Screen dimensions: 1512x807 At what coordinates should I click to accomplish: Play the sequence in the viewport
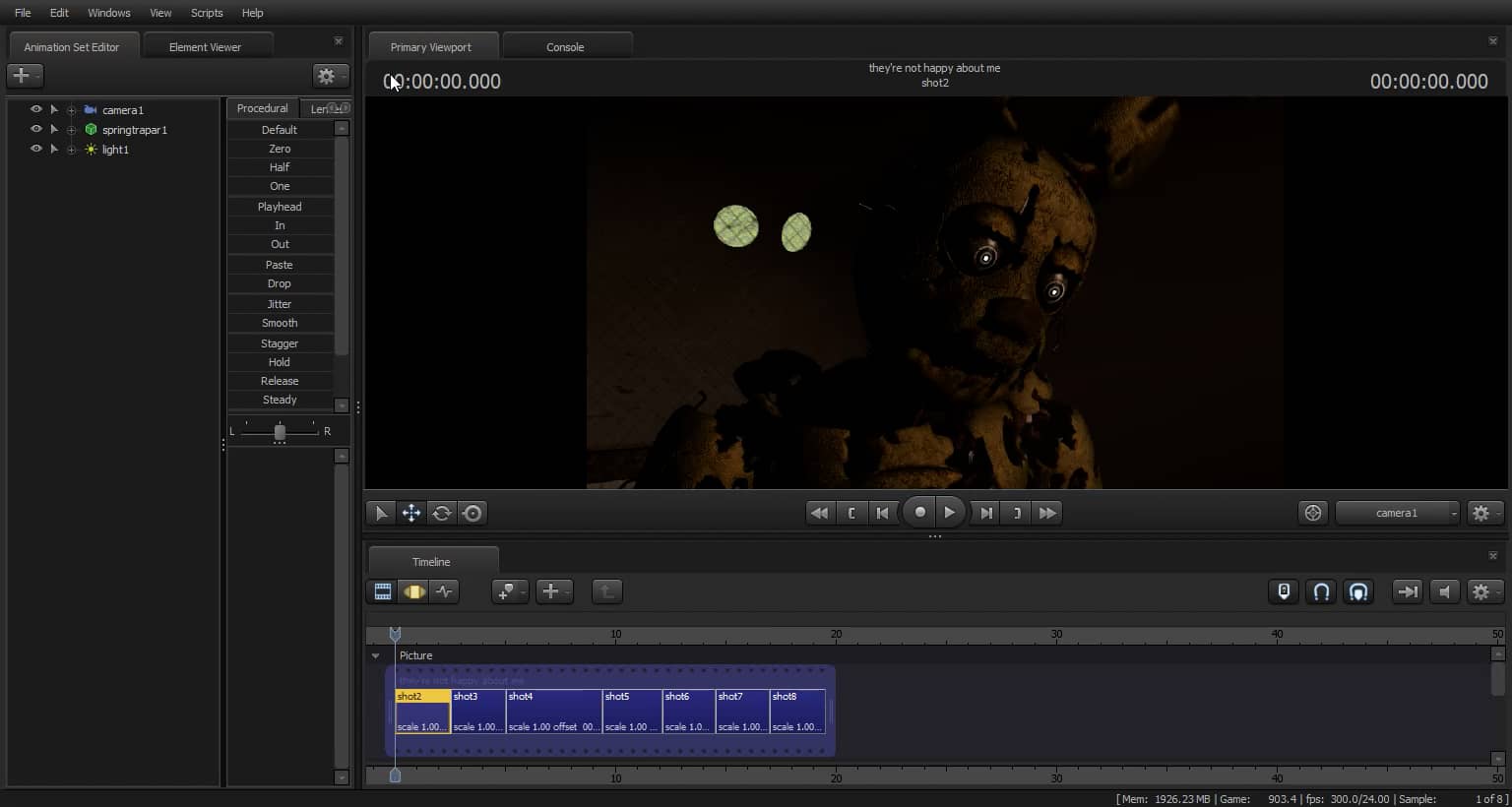coord(949,512)
